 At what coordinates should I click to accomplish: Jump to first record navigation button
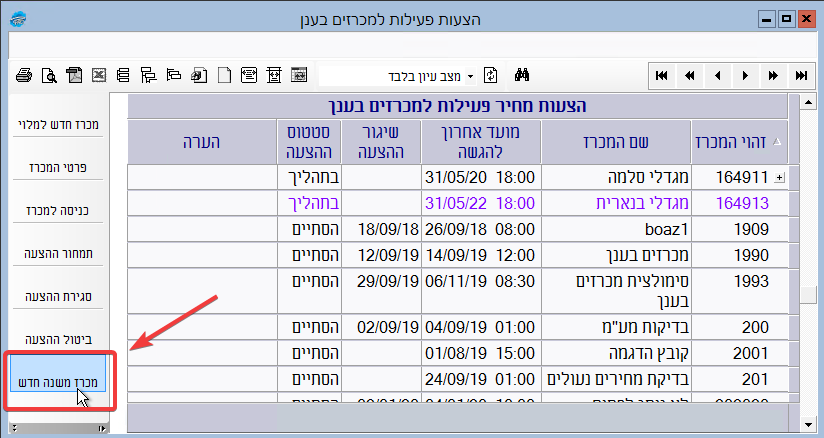(x=662, y=75)
